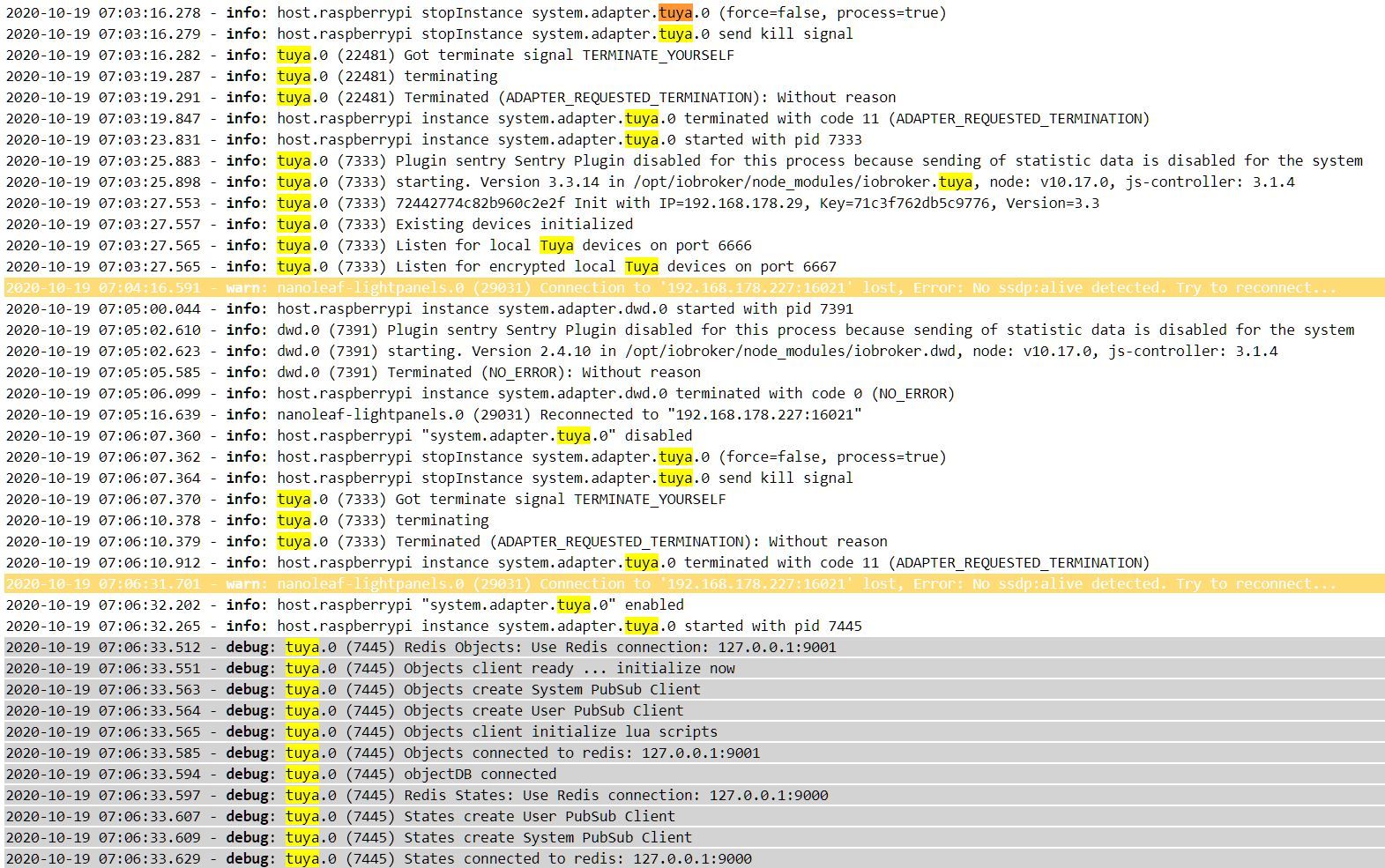Click the 'Objects create User PubSub Client' line
This screenshot has height=868, width=1385.
click(x=695, y=710)
